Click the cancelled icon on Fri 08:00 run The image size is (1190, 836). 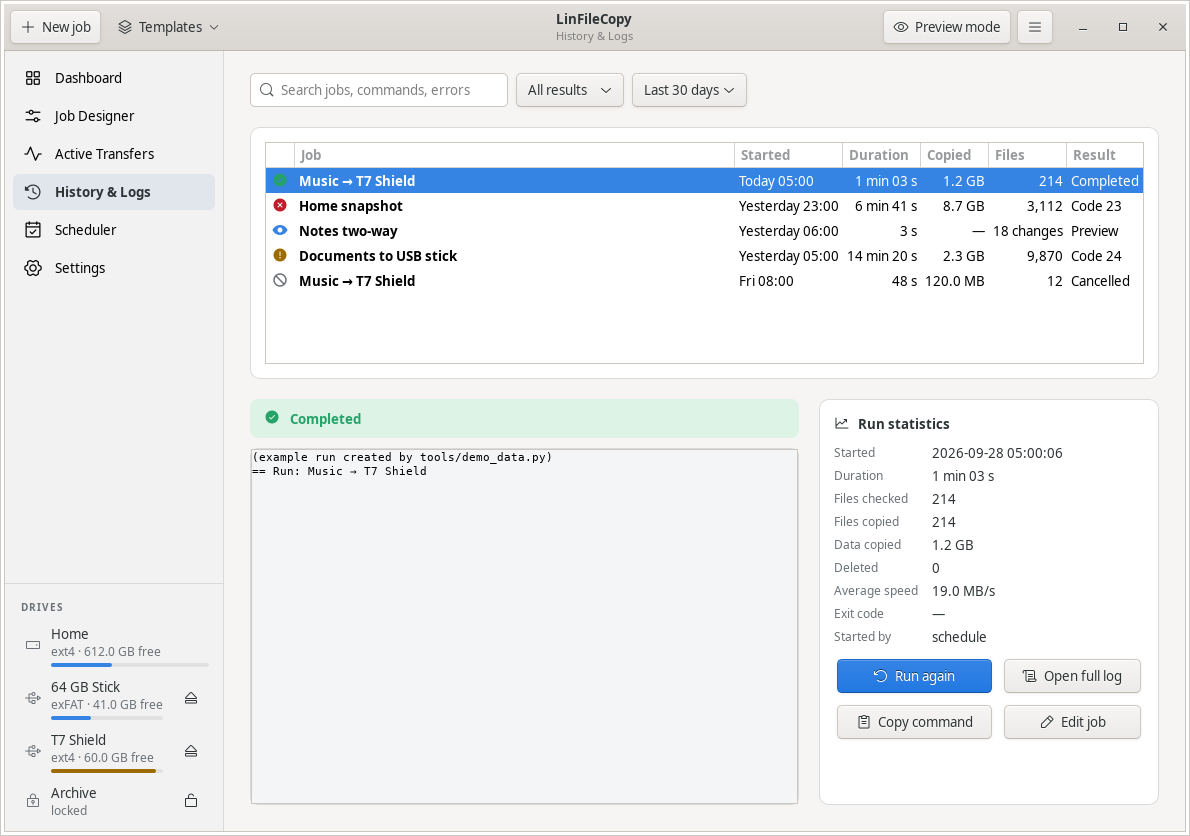pos(280,281)
